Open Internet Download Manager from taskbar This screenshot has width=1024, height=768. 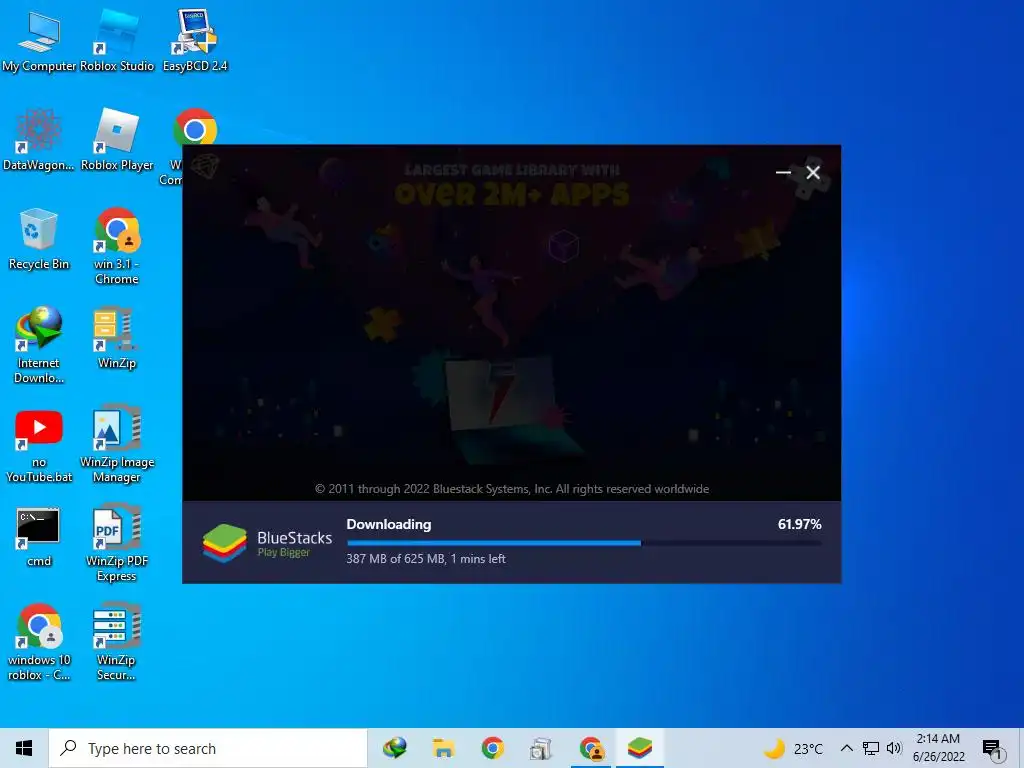pyautogui.click(x=394, y=748)
